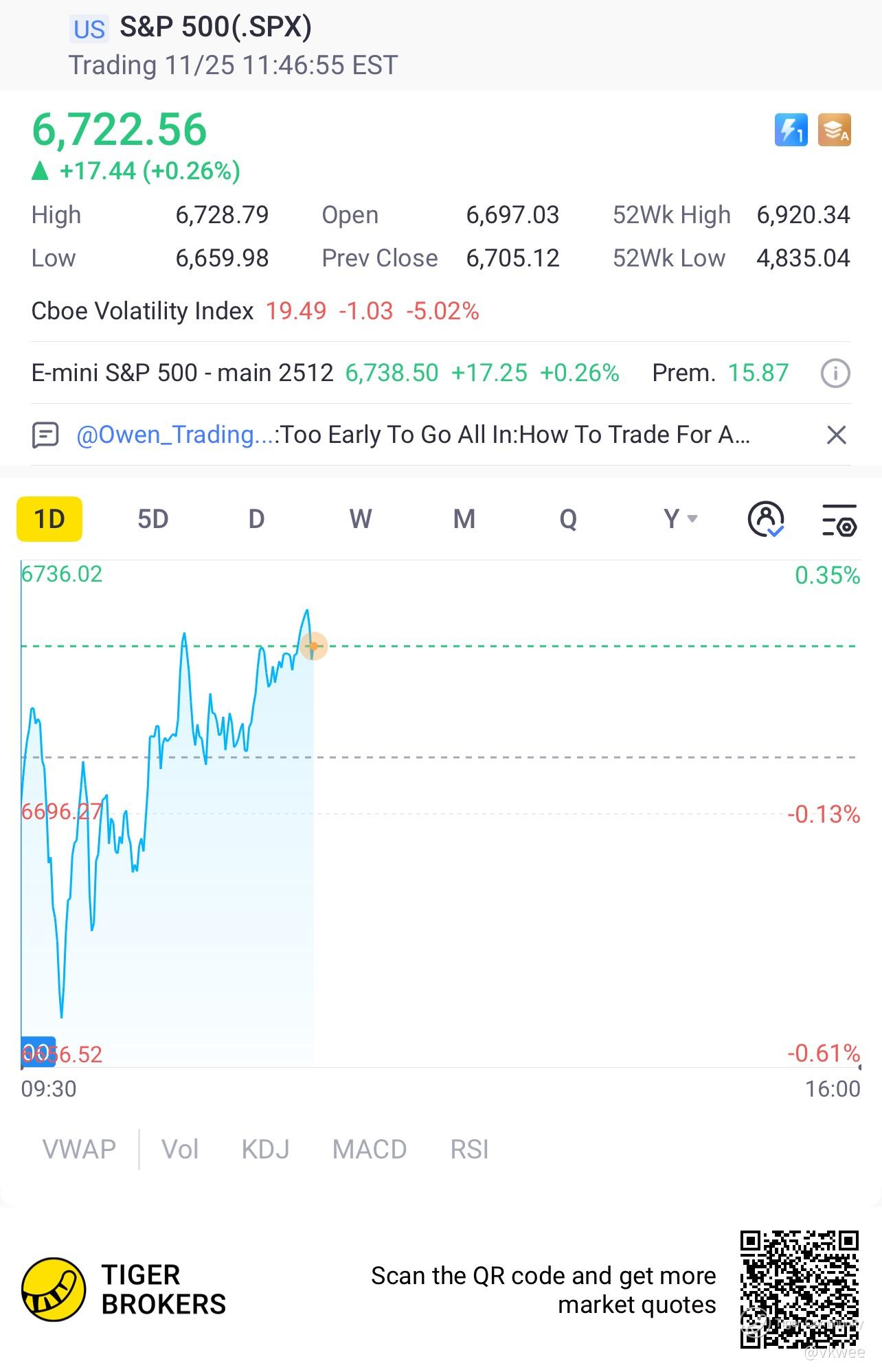The width and height of the screenshot is (882, 1372).
Task: Switch to the weekly W tab
Action: pos(361,519)
